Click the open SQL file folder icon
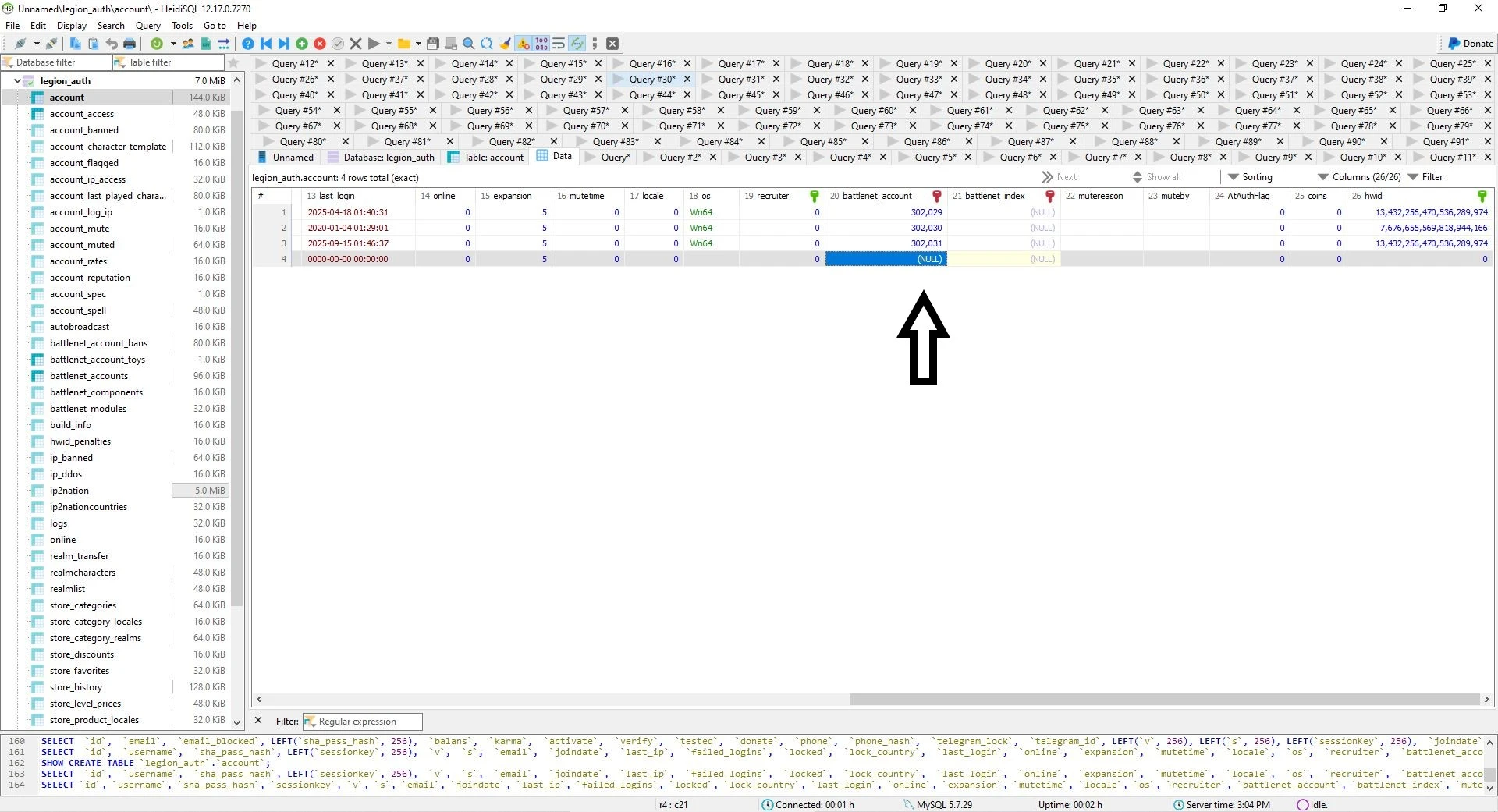 (x=403, y=44)
